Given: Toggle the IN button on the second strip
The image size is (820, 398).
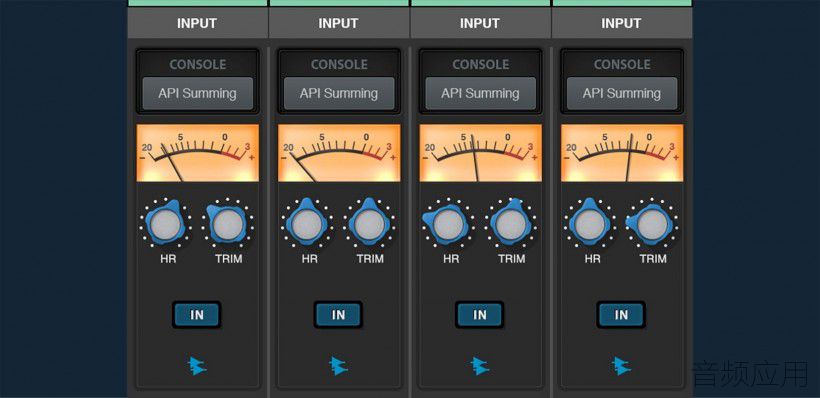Looking at the screenshot, I should tap(338, 315).
